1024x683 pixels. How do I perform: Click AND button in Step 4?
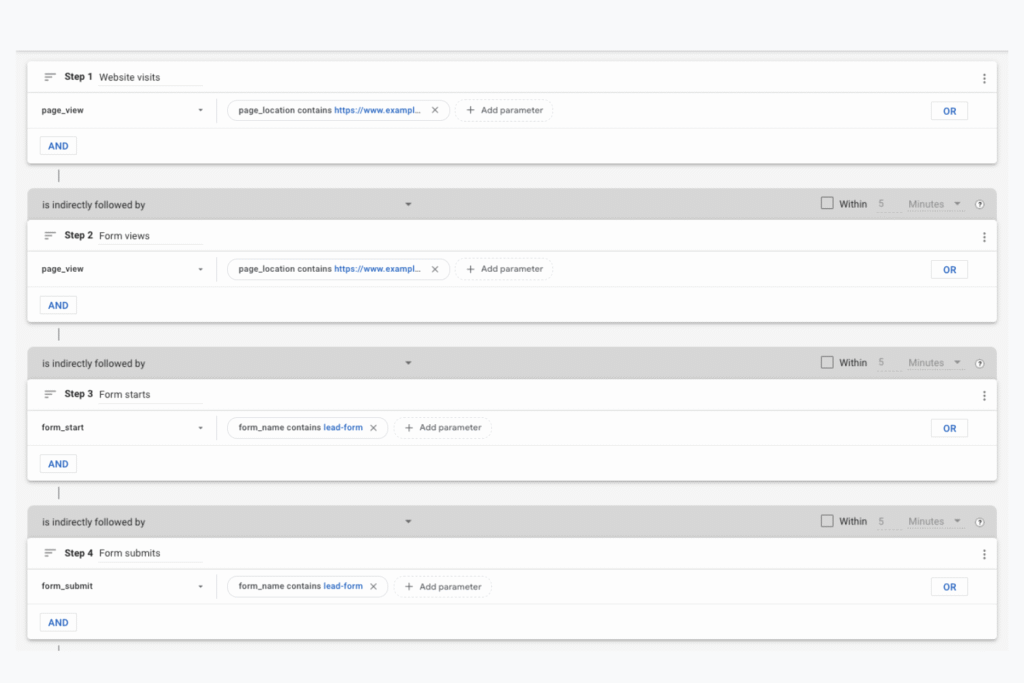tap(58, 622)
